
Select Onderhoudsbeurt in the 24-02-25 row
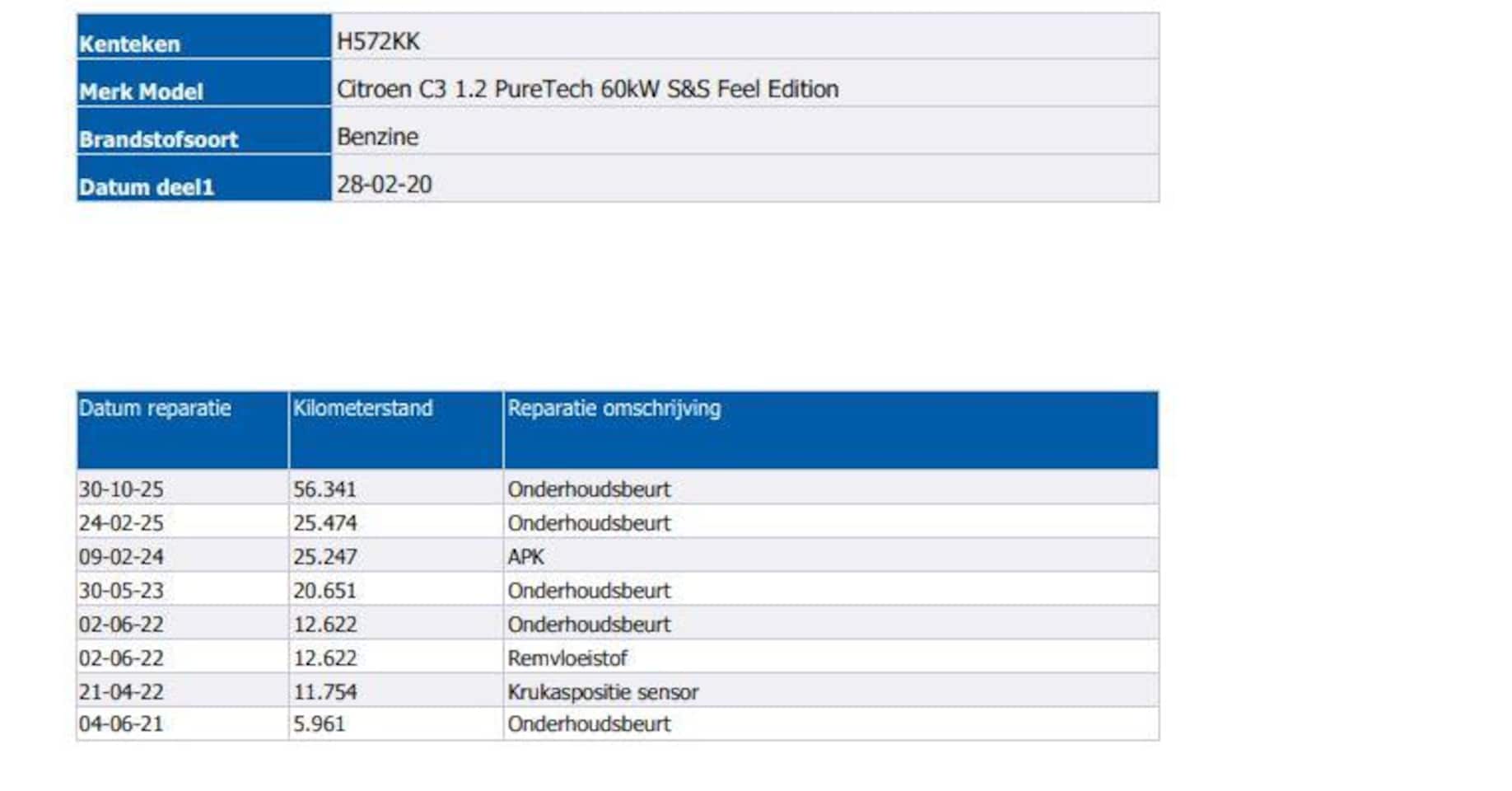click(x=589, y=523)
